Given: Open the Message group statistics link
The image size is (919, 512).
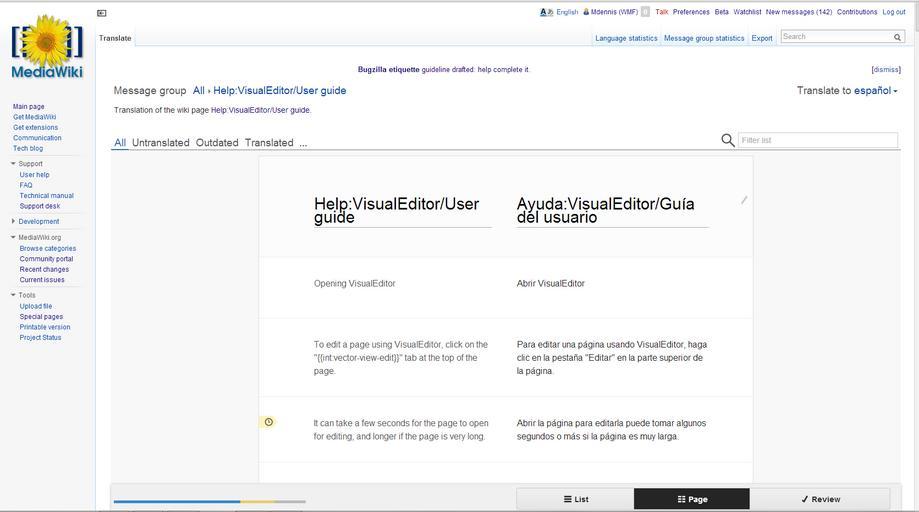Looking at the screenshot, I should pyautogui.click(x=704, y=38).
